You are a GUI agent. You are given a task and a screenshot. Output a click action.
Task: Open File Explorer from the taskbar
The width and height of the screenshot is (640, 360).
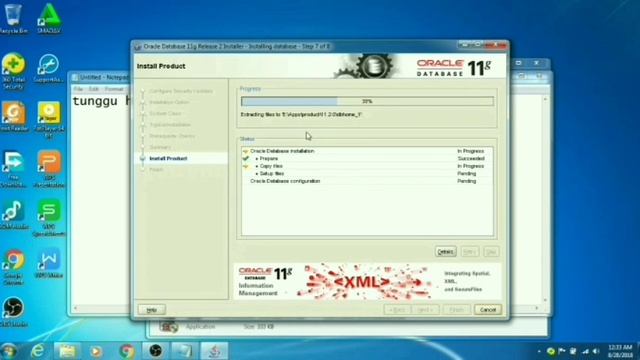point(67,351)
